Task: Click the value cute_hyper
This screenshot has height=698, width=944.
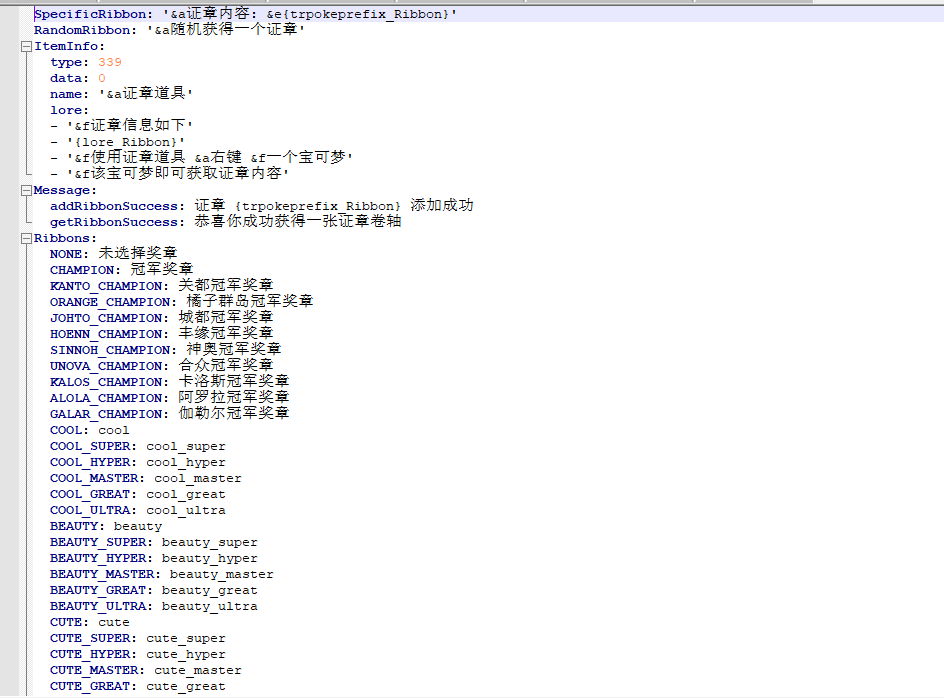Action: click(185, 654)
